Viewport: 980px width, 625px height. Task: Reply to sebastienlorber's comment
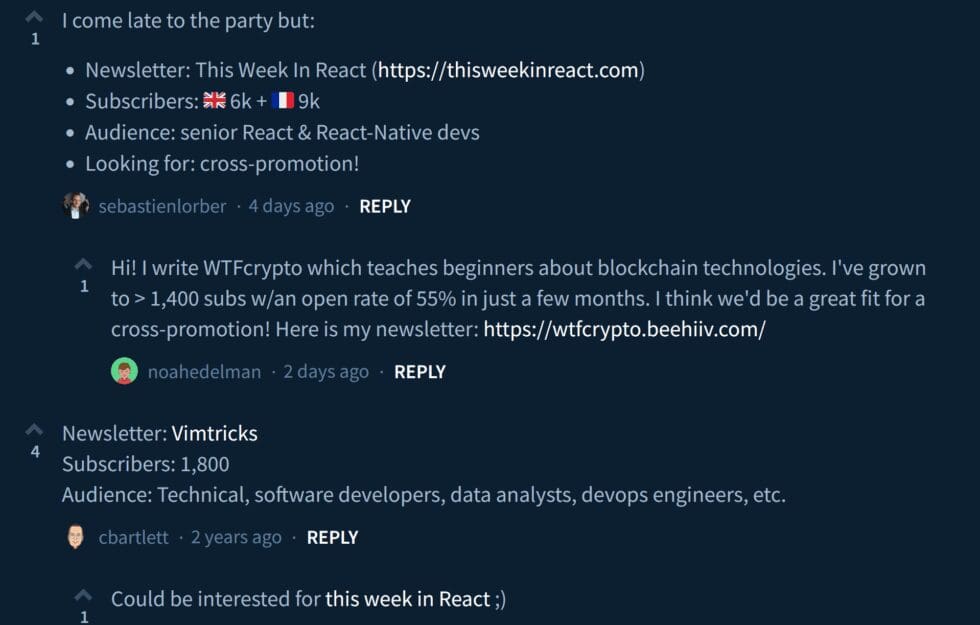tap(385, 206)
